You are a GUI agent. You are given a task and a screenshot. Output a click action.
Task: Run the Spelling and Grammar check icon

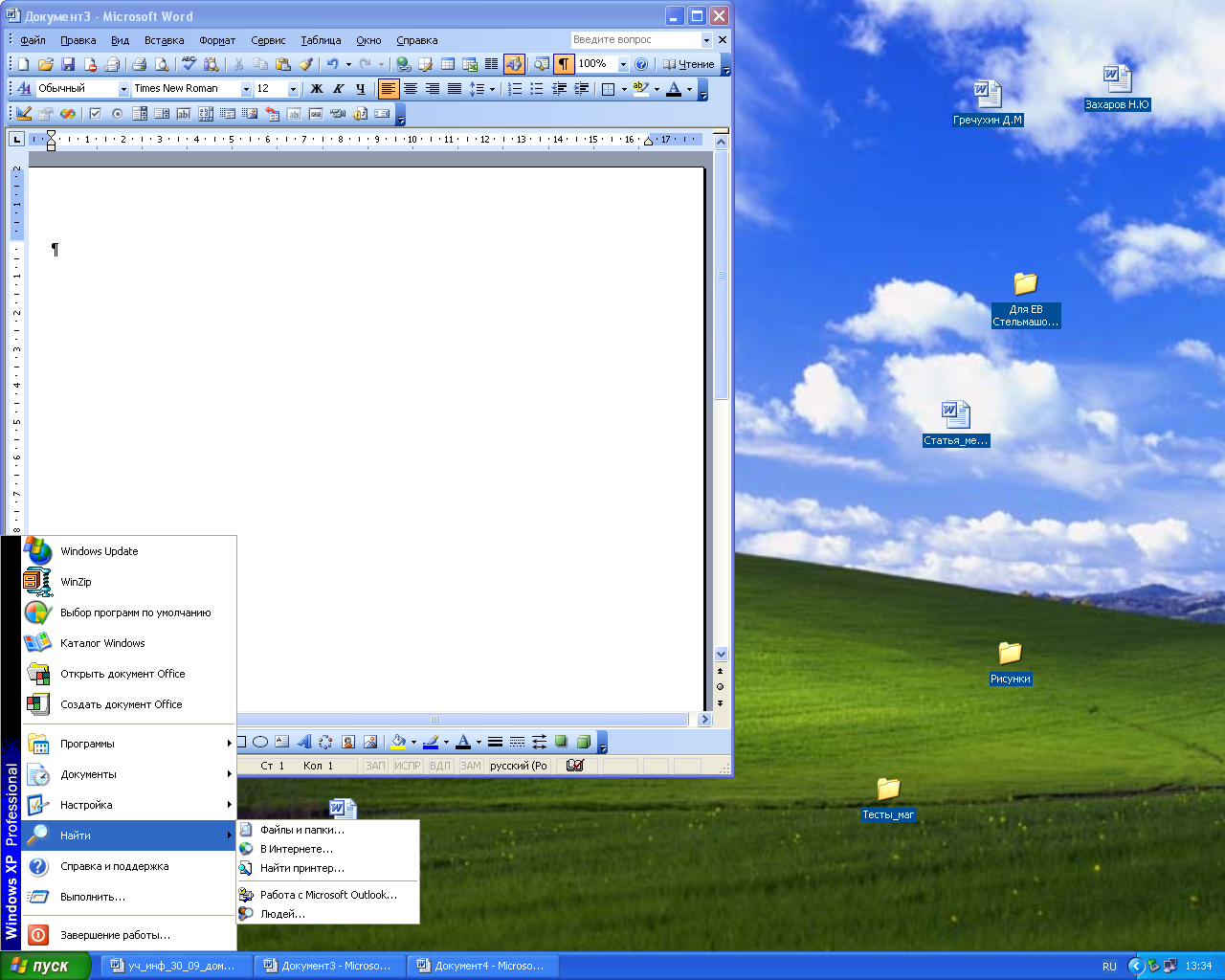click(x=189, y=64)
